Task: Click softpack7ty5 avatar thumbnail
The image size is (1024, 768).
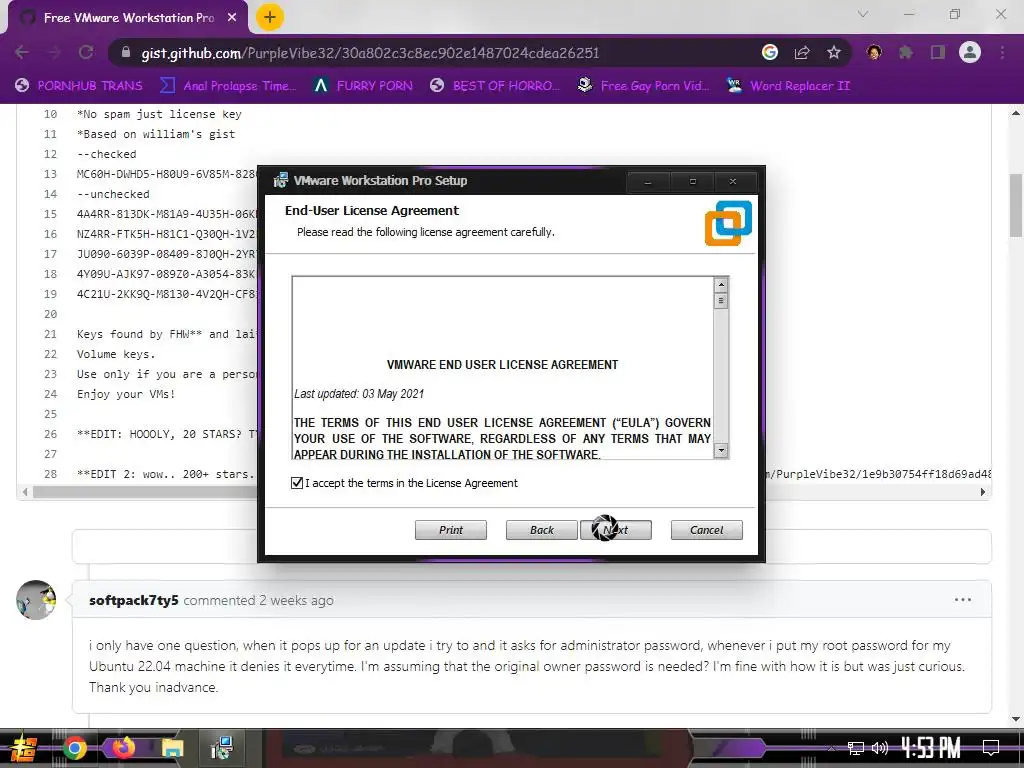Action: [36, 600]
